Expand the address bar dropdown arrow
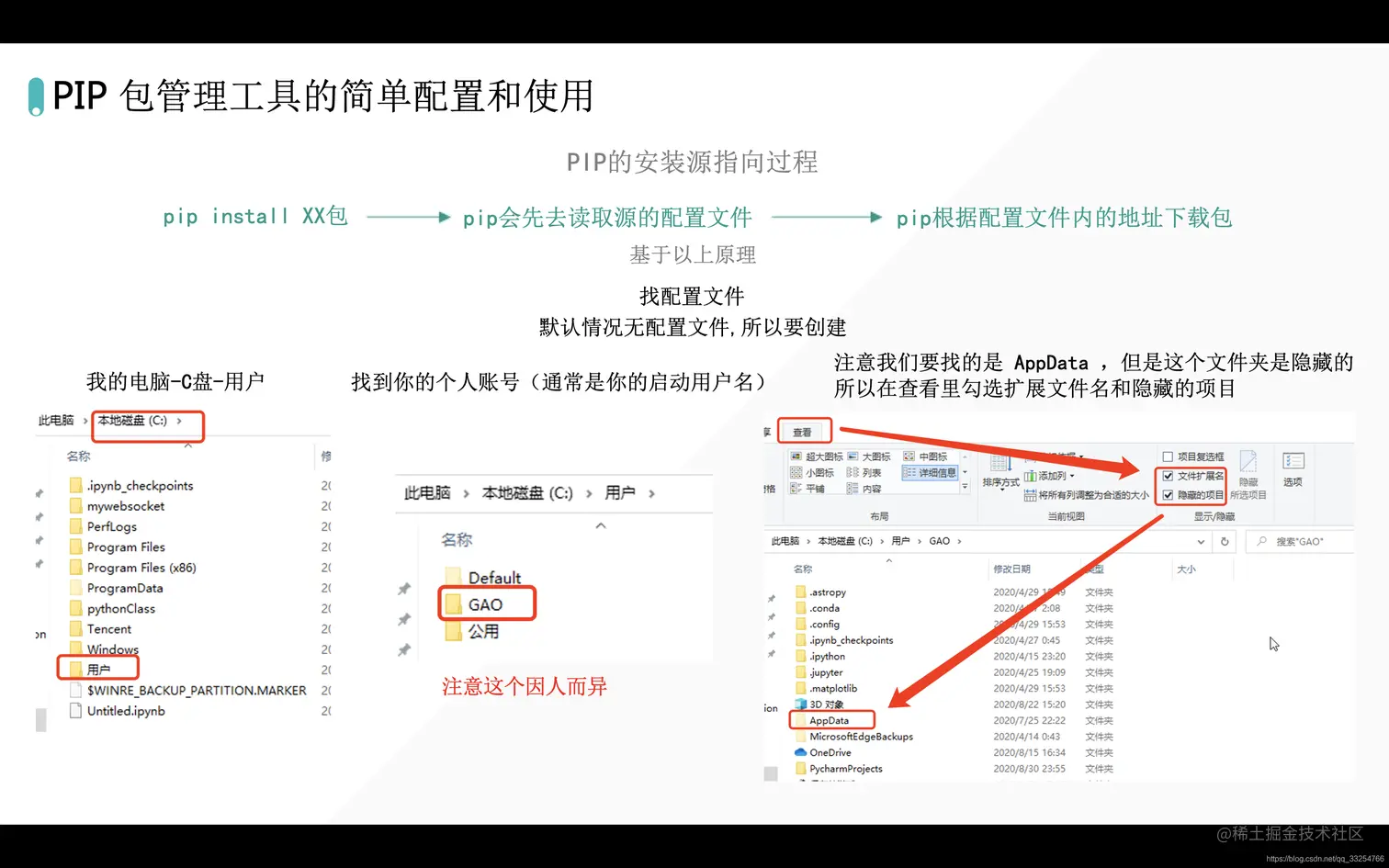 [1201, 541]
